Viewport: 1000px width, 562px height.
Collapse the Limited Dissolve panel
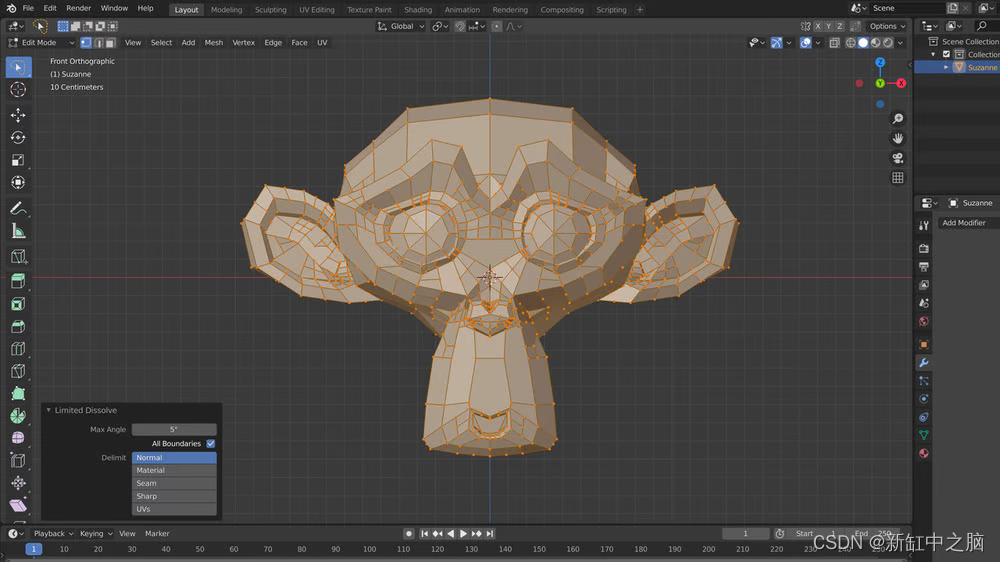[x=48, y=410]
